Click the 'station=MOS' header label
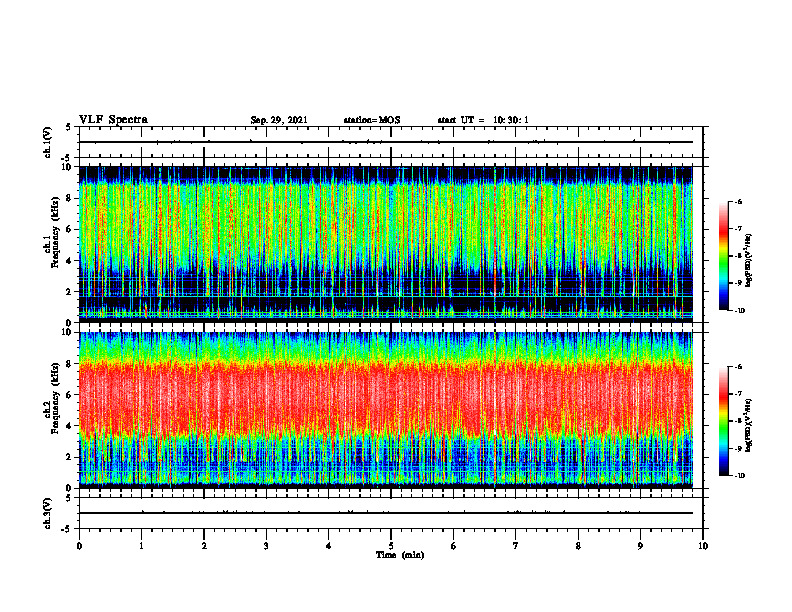Screen dimensions: 792x612 [x=372, y=120]
